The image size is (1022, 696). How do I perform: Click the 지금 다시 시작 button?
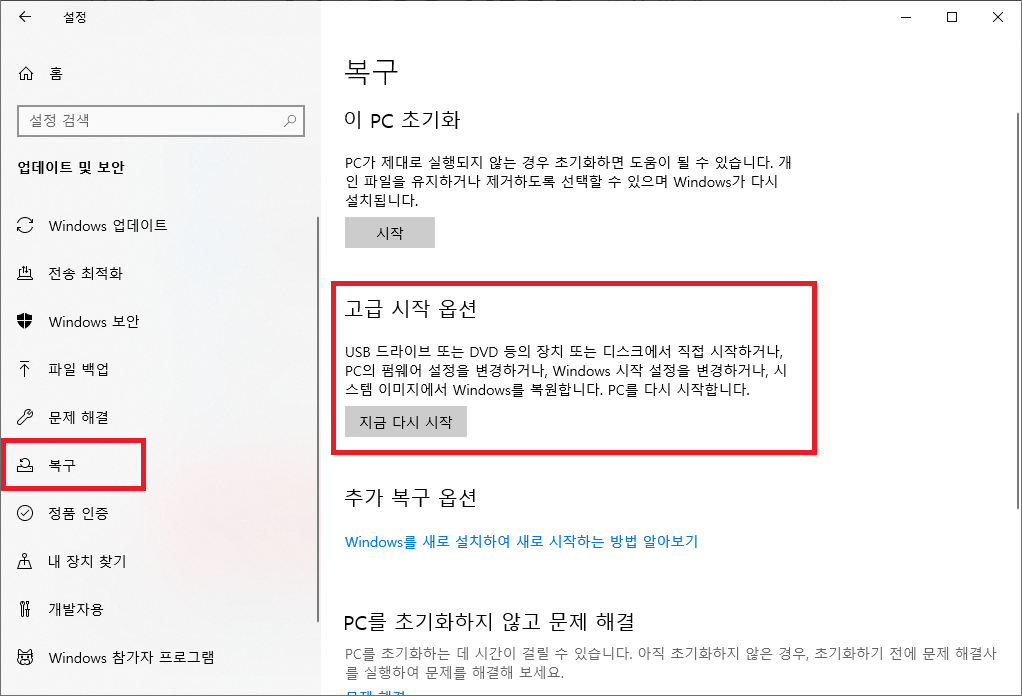pyautogui.click(x=405, y=422)
